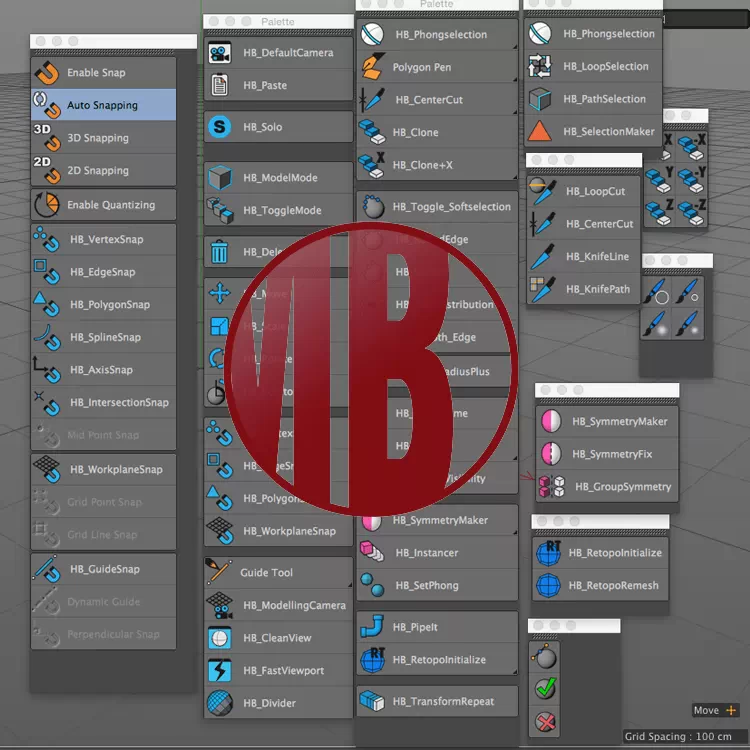Click the green checkmark sphere icon
The image size is (750, 750).
tap(545, 689)
